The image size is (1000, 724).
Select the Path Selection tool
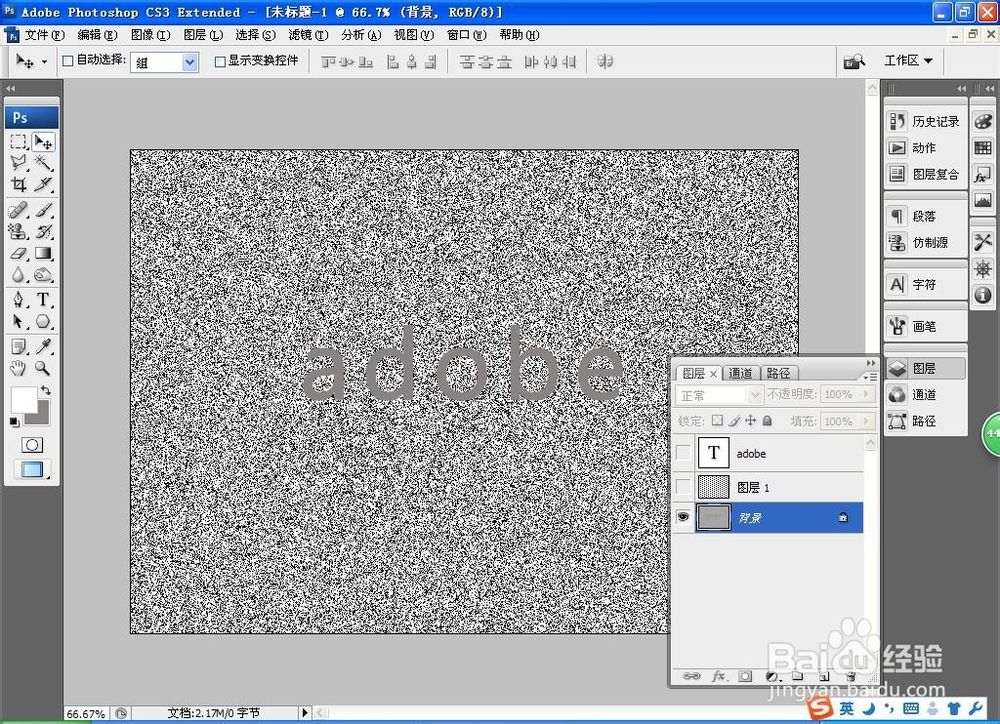point(18,321)
